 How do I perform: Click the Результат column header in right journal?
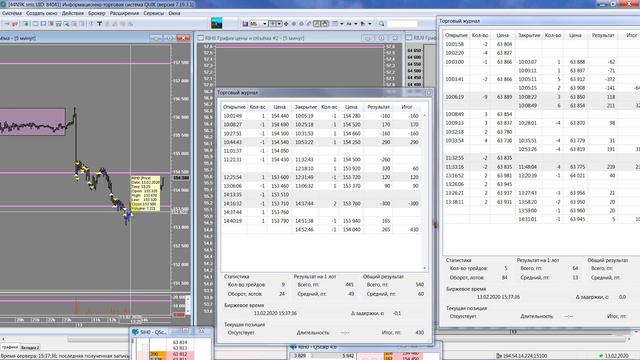(x=603, y=36)
